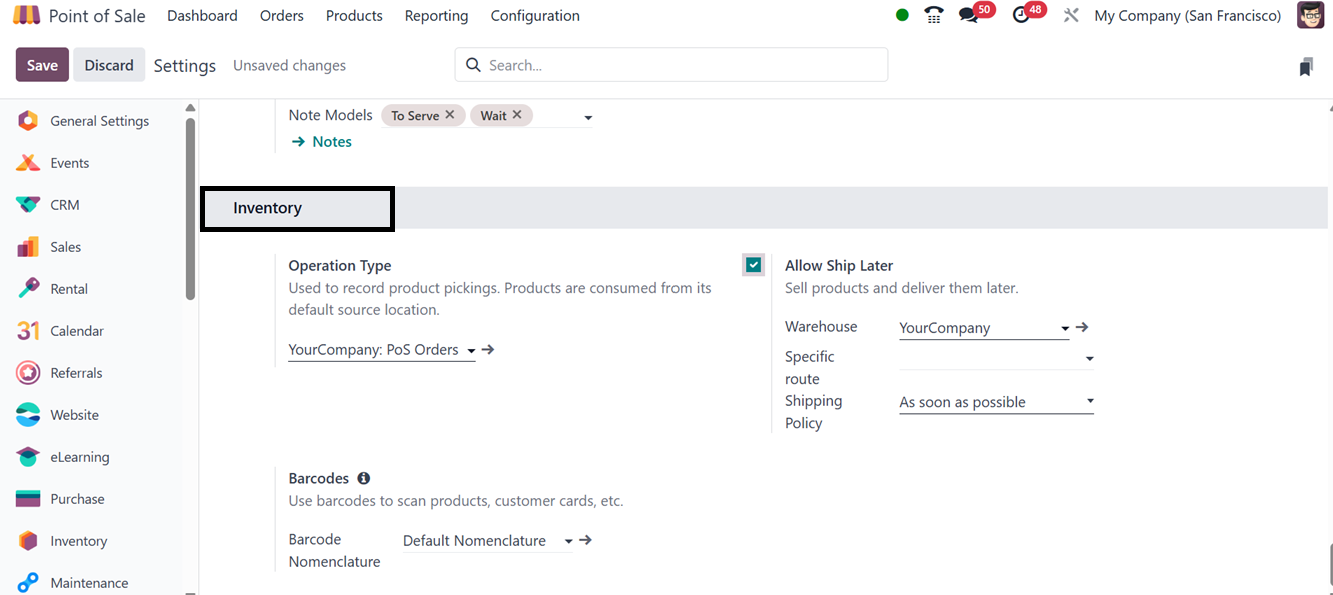Open CRM settings in sidebar

[64, 205]
